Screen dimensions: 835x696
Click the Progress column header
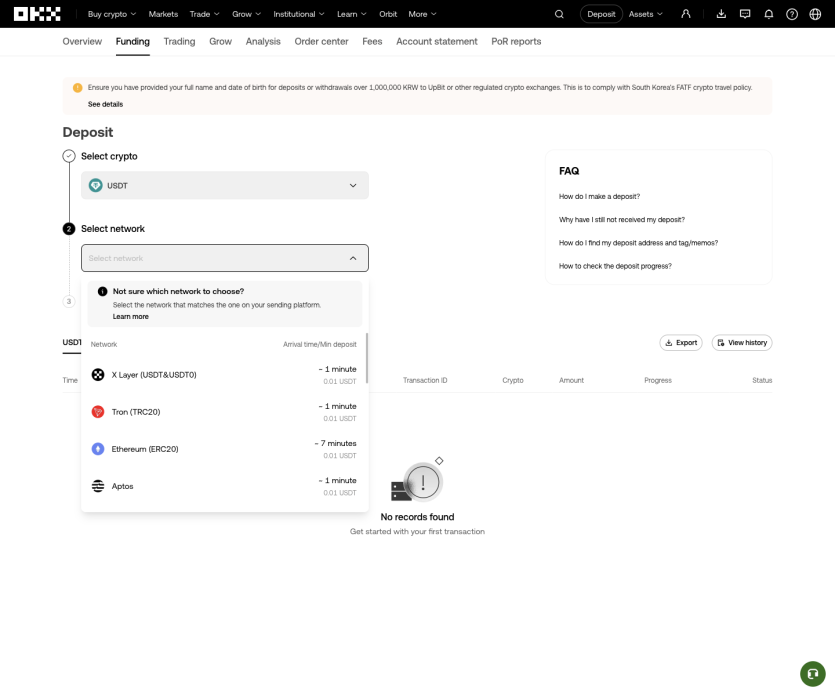click(658, 380)
